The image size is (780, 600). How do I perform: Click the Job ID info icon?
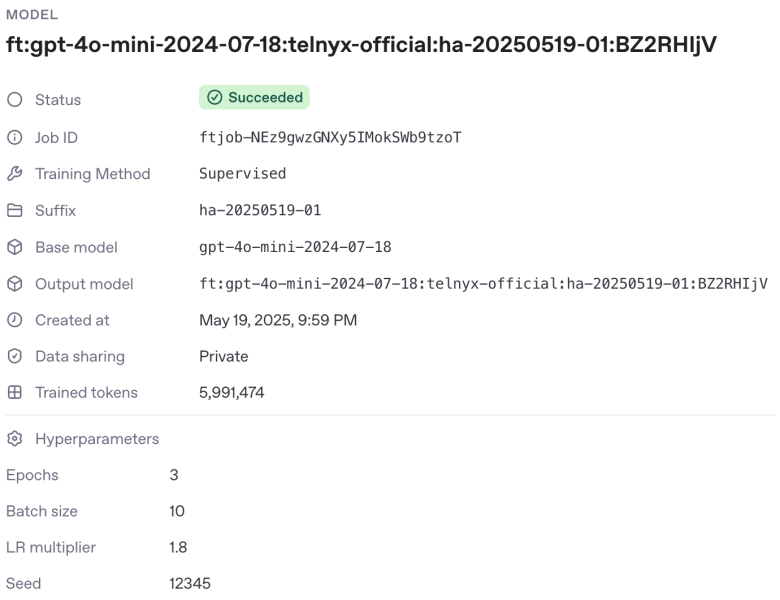[14, 137]
